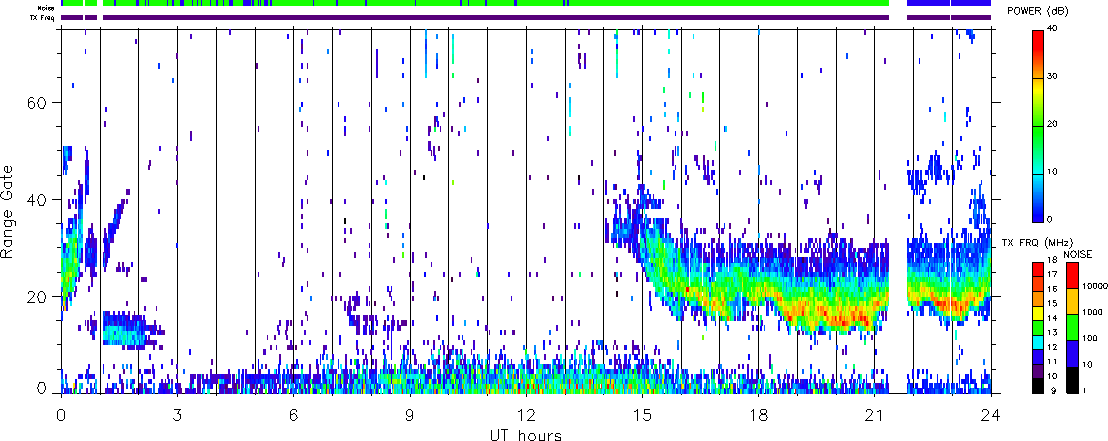1108x441 pixels.
Task: Click the cyan segment of the TX FRQ color bar
Action: click(1038, 343)
